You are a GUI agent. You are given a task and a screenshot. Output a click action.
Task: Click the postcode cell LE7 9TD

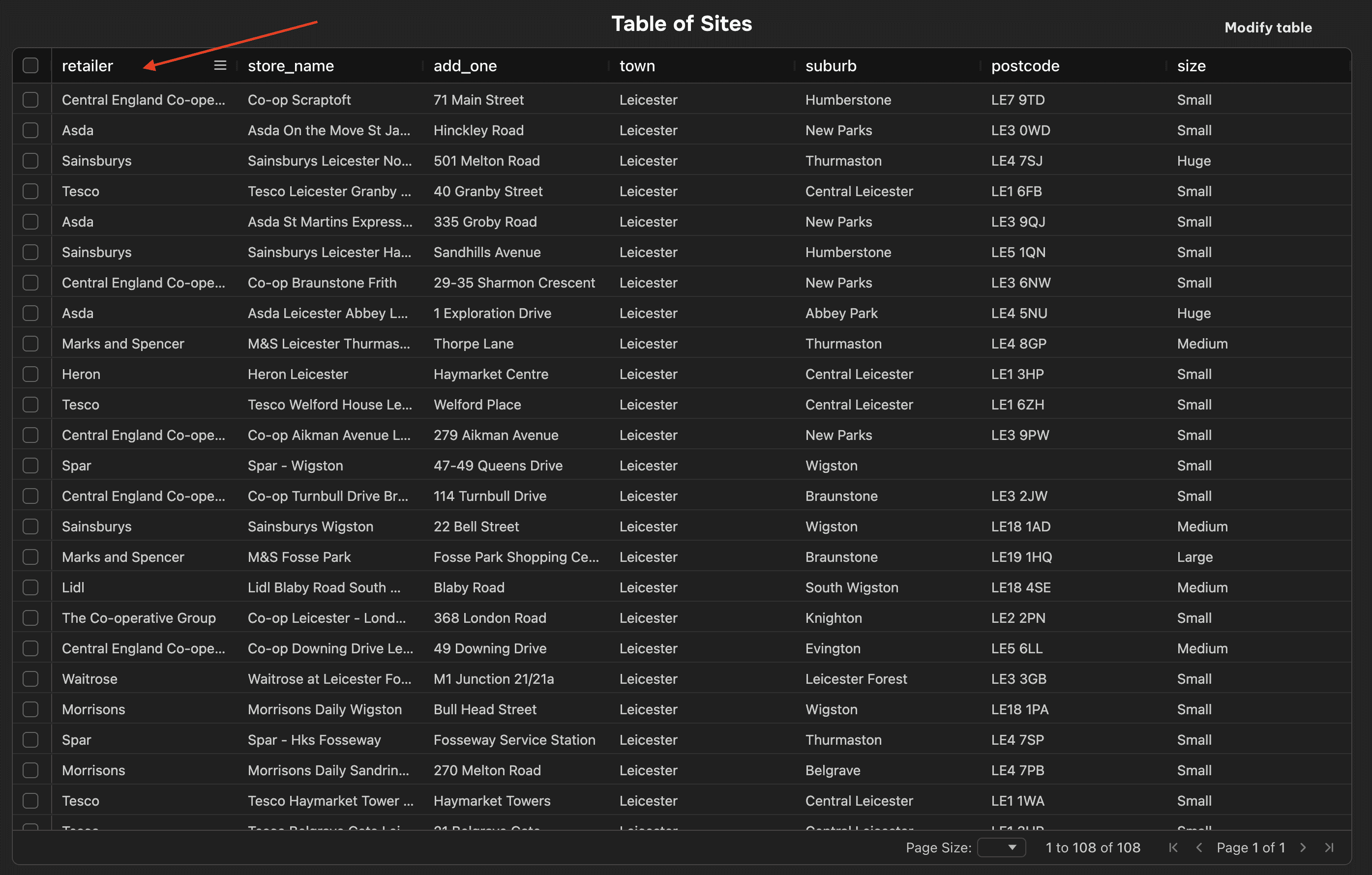pos(1017,100)
